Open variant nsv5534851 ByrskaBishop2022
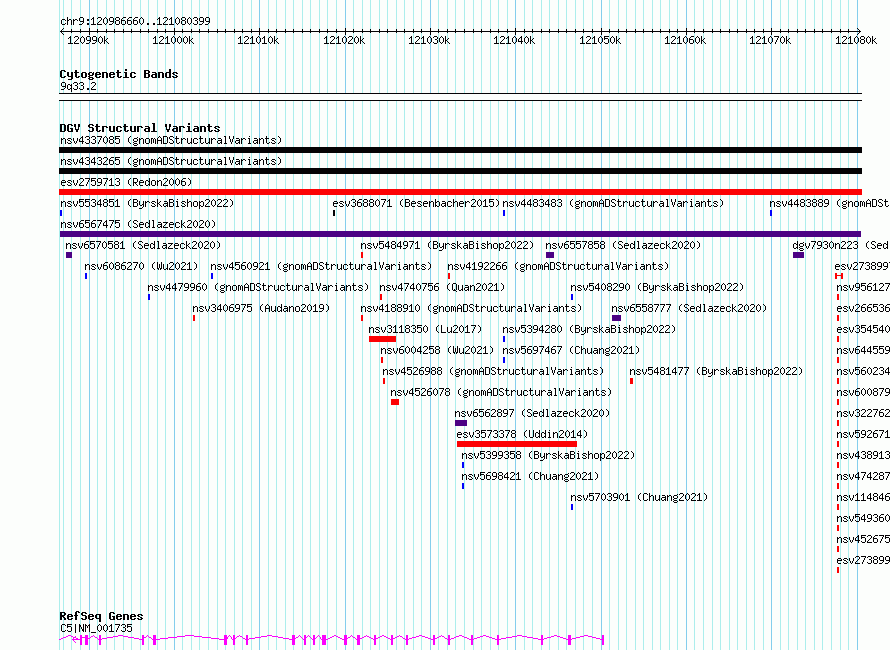The height and width of the screenshot is (650, 890). tap(147, 203)
